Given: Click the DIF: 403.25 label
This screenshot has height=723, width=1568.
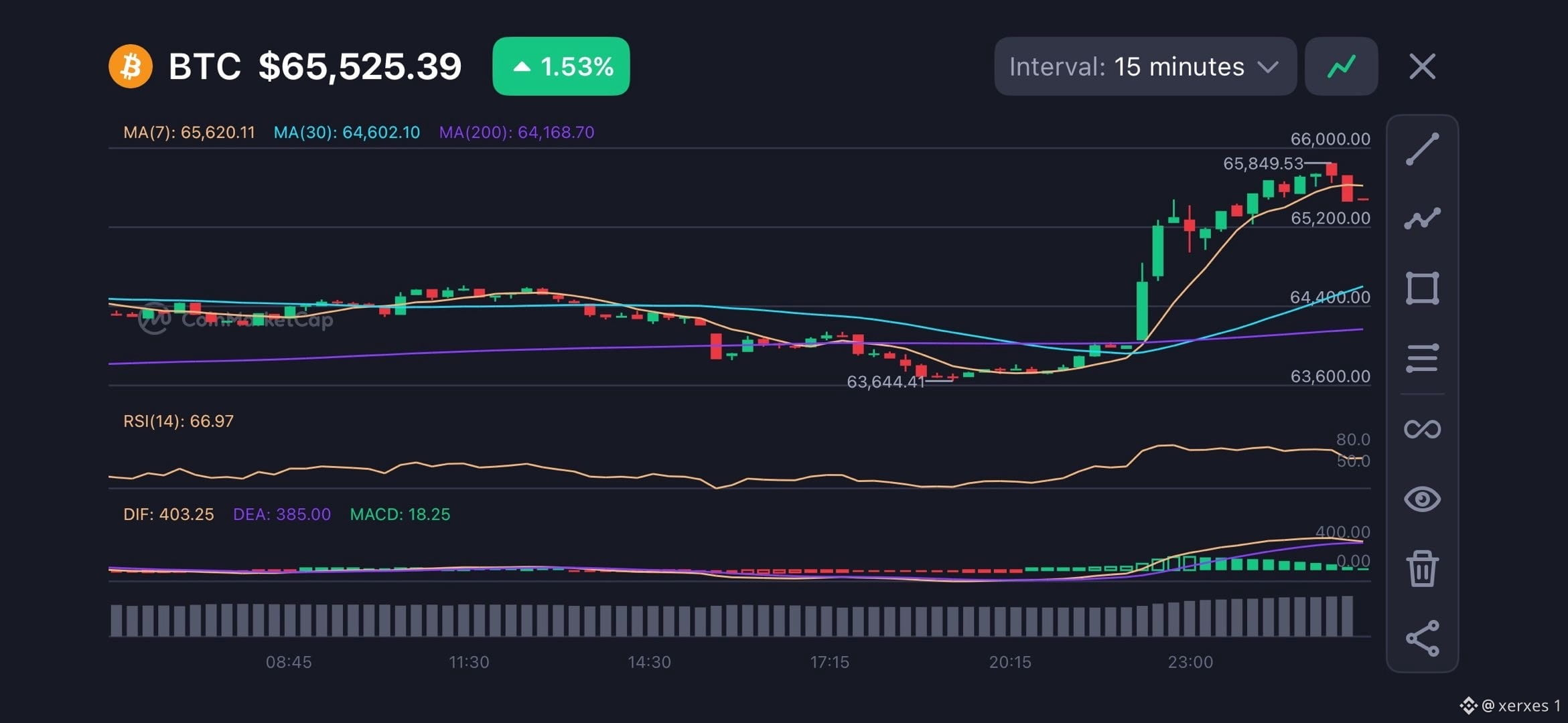Looking at the screenshot, I should (169, 514).
